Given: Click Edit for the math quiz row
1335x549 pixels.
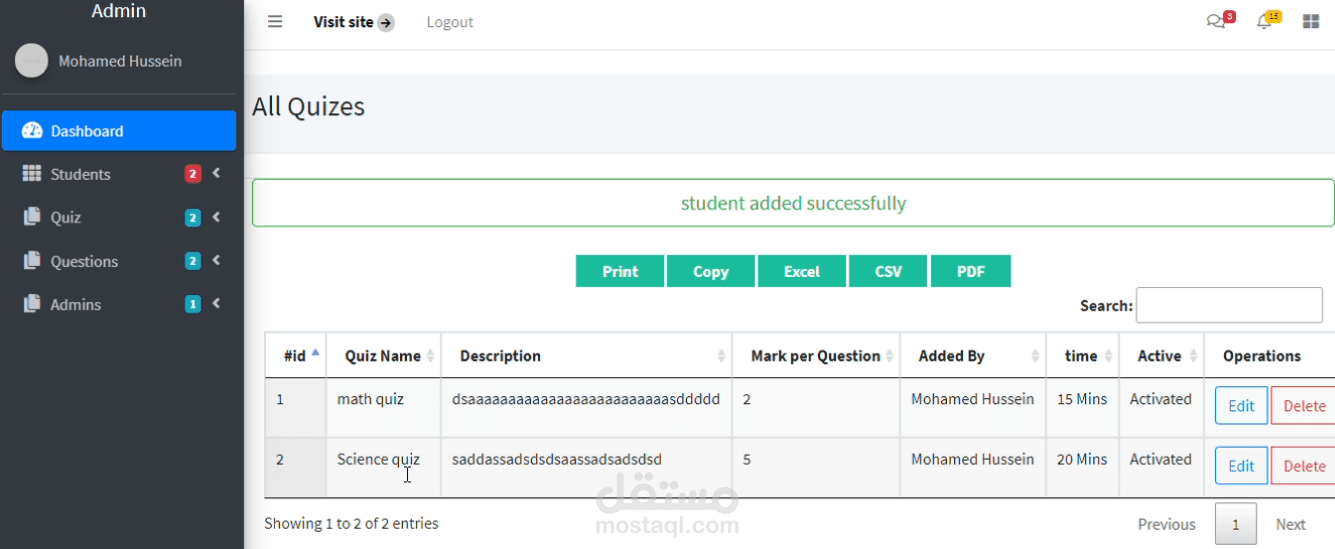Looking at the screenshot, I should pos(1241,406).
